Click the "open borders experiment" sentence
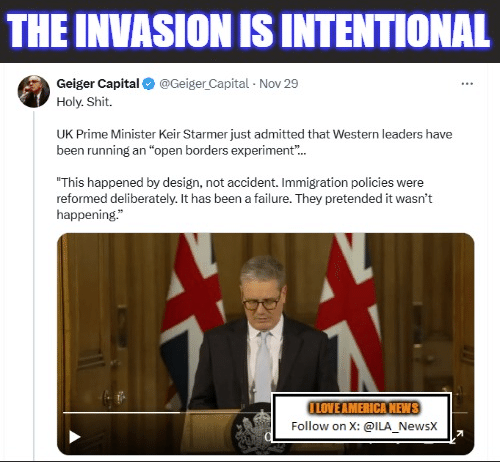Viewport: 500px width, 462px height. (254, 142)
